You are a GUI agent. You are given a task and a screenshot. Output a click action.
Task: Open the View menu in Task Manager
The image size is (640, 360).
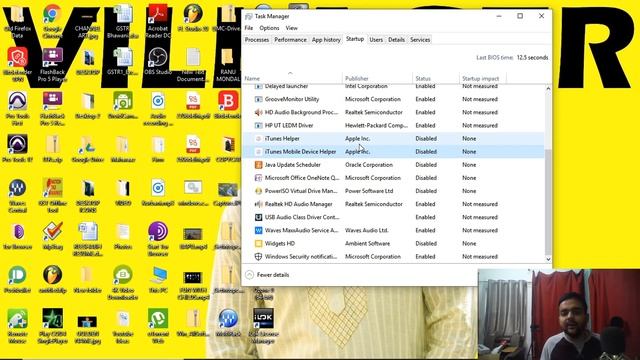tap(291, 28)
